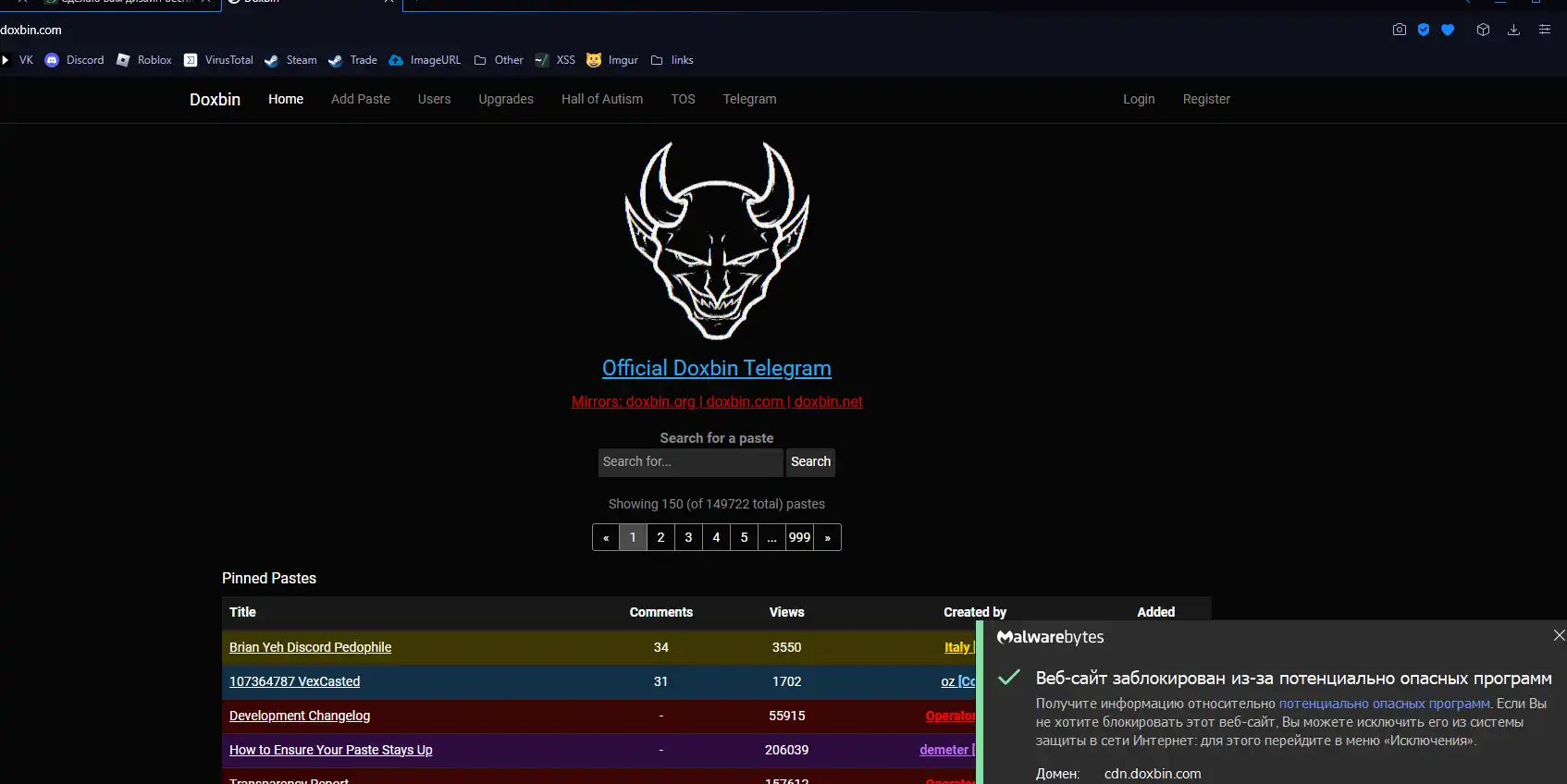Open the Discord bookmark
The width and height of the screenshot is (1567, 784).
click(x=75, y=60)
